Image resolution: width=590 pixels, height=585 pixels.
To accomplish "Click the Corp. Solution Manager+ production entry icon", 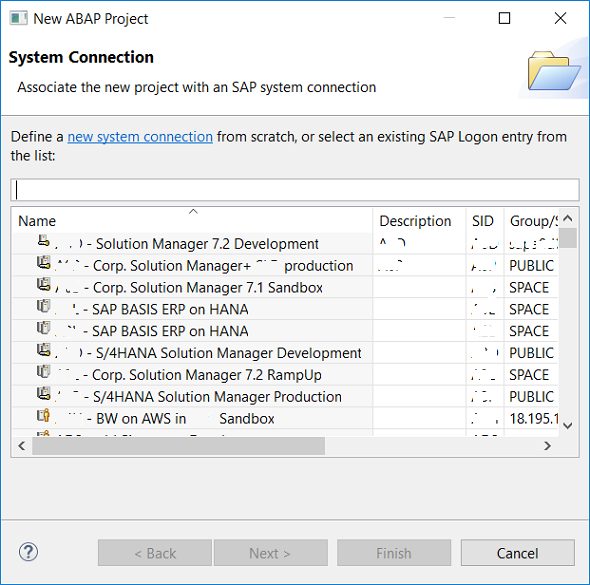I will (x=44, y=263).
